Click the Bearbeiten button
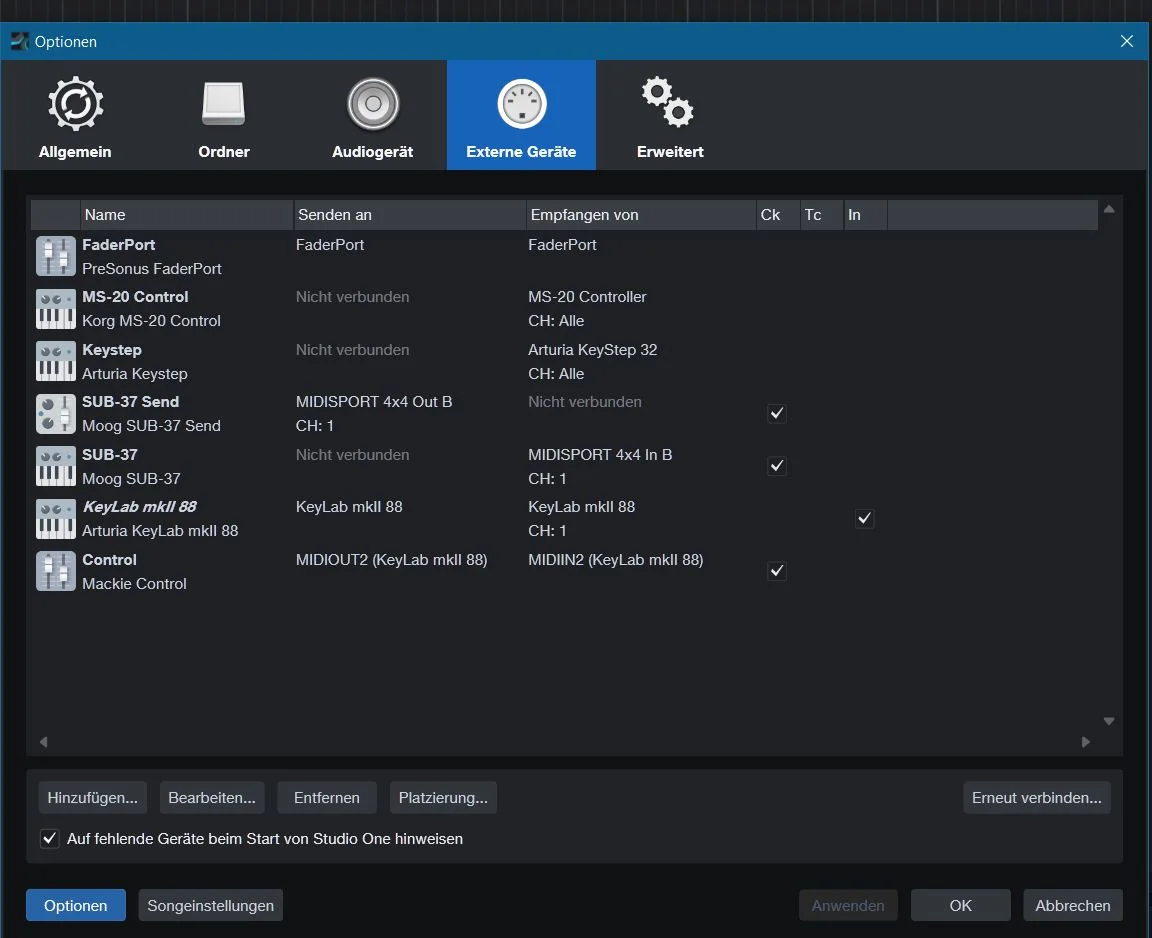This screenshot has height=938, width=1152. coord(212,798)
